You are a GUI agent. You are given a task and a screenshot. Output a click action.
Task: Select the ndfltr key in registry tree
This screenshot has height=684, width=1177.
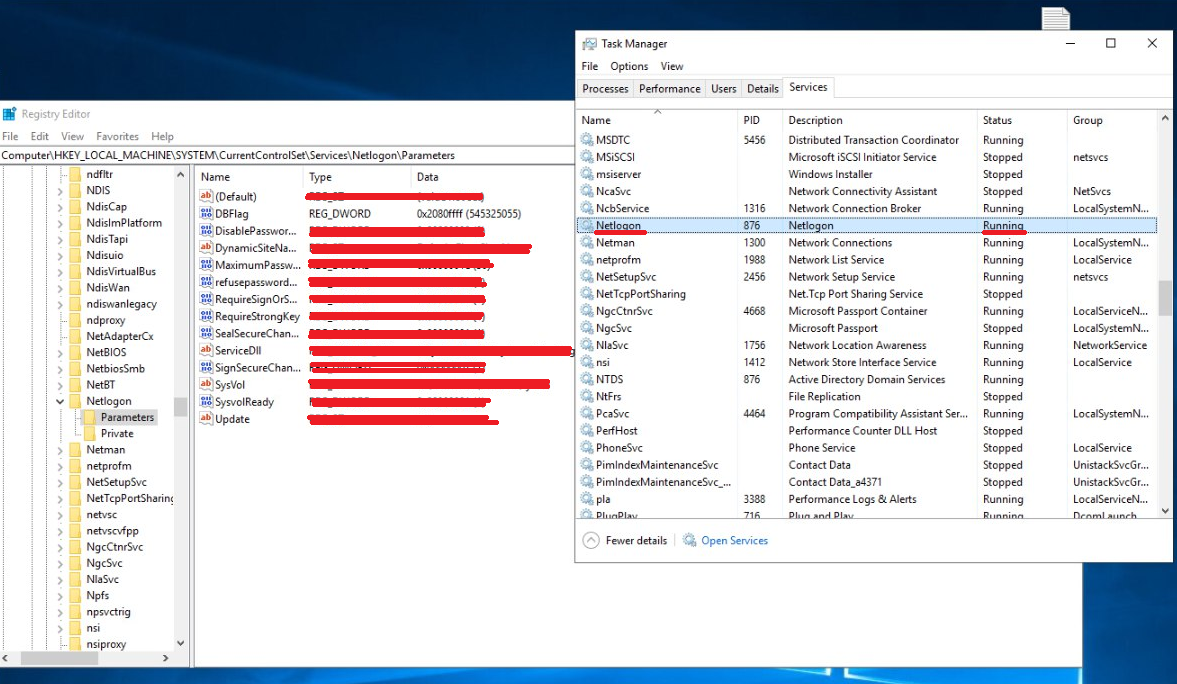pyautogui.click(x=99, y=173)
